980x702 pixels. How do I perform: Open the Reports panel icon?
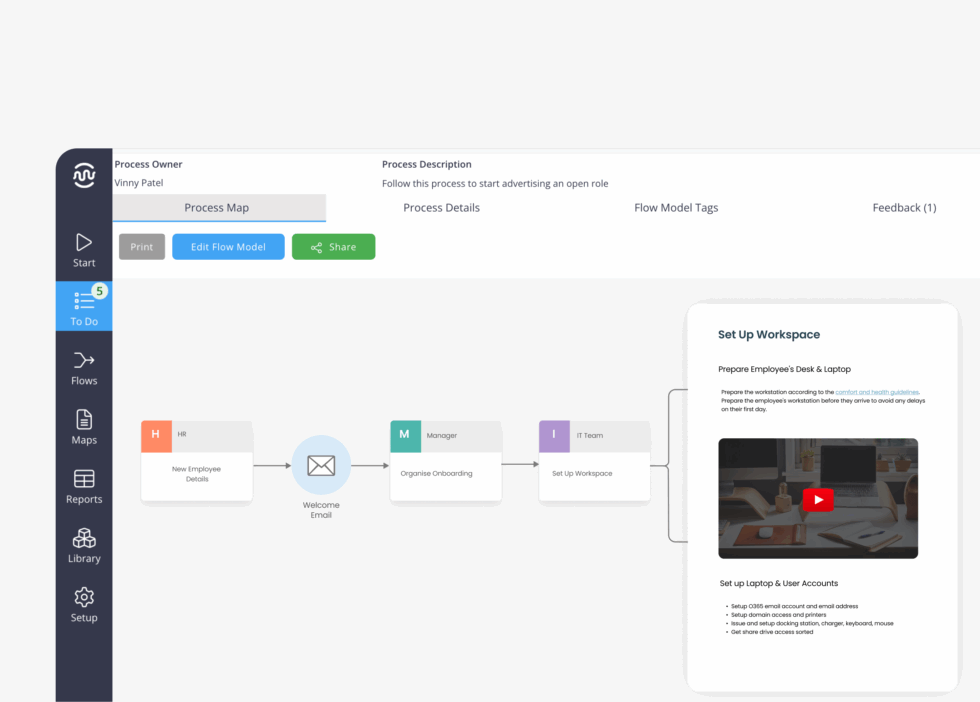pyautogui.click(x=83, y=480)
